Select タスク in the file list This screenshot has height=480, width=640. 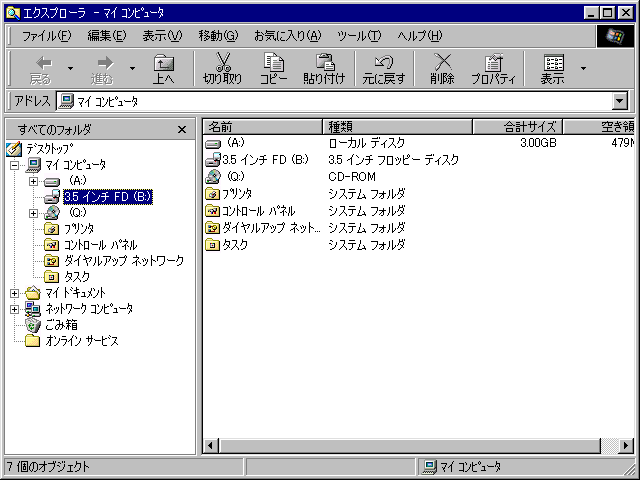pyautogui.click(x=235, y=245)
